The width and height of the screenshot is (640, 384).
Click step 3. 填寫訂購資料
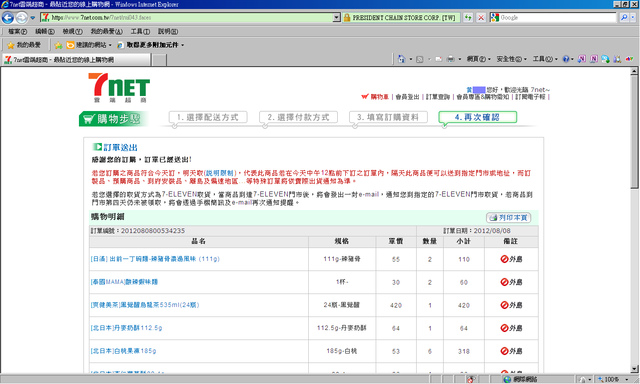[x=388, y=117]
